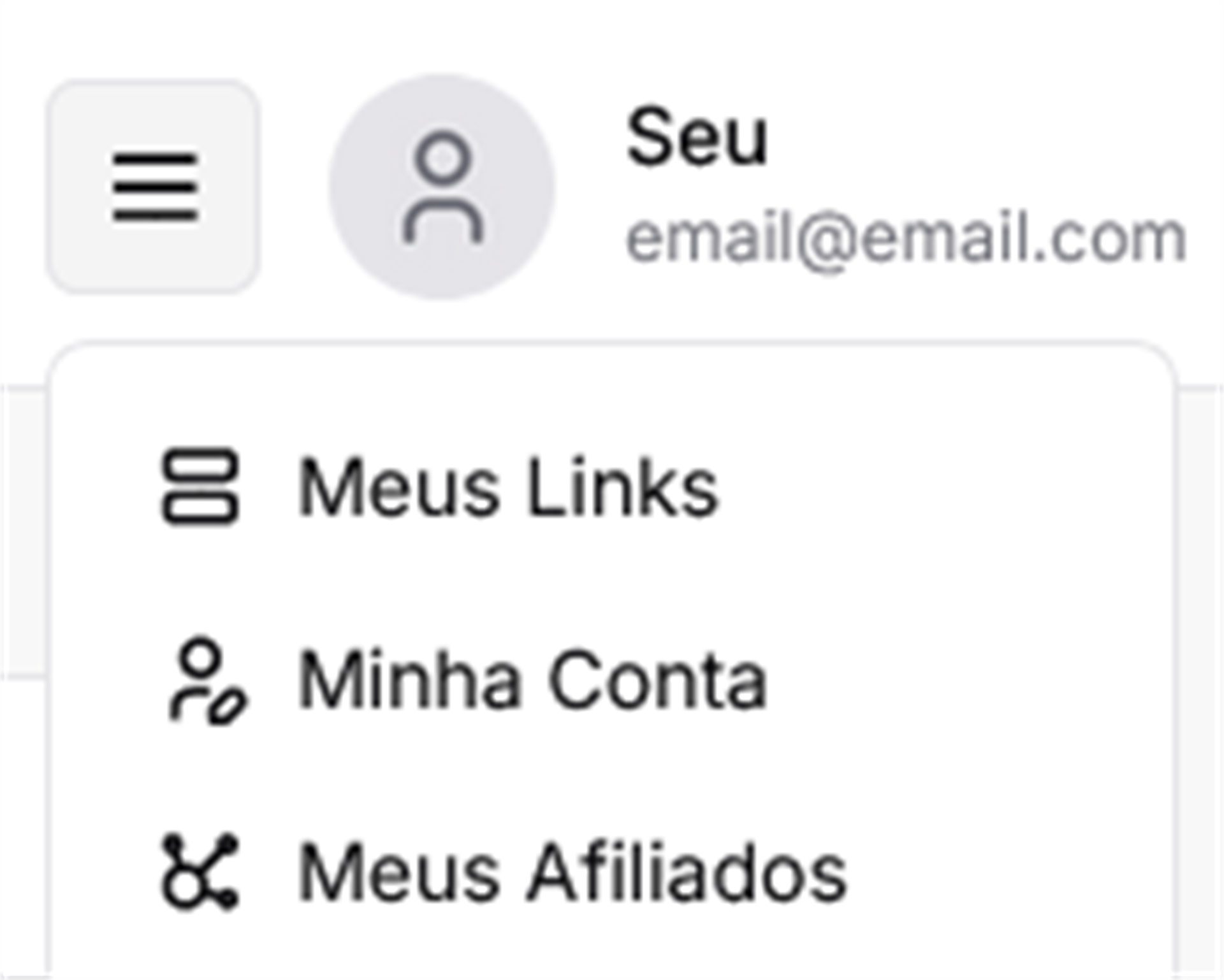
Task: Click the email@email.com address text
Action: [x=905, y=239]
